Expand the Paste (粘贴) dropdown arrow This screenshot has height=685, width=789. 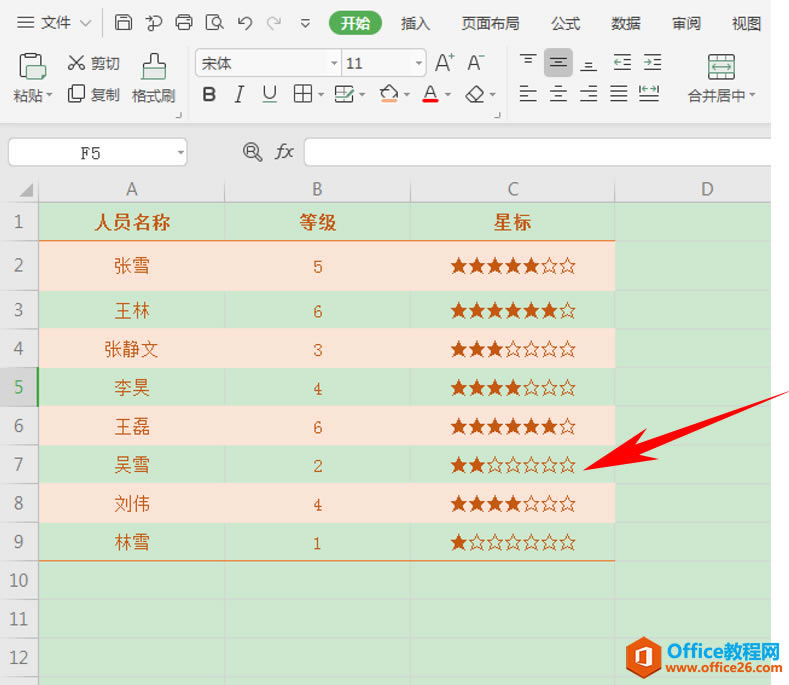pyautogui.click(x=49, y=95)
